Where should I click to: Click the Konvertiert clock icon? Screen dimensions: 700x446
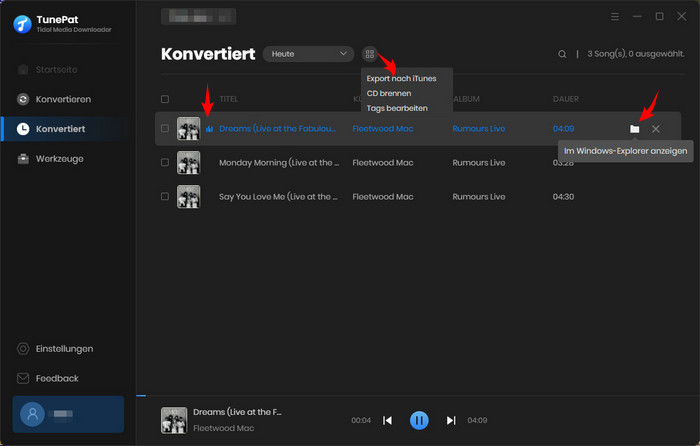pyautogui.click(x=23, y=129)
